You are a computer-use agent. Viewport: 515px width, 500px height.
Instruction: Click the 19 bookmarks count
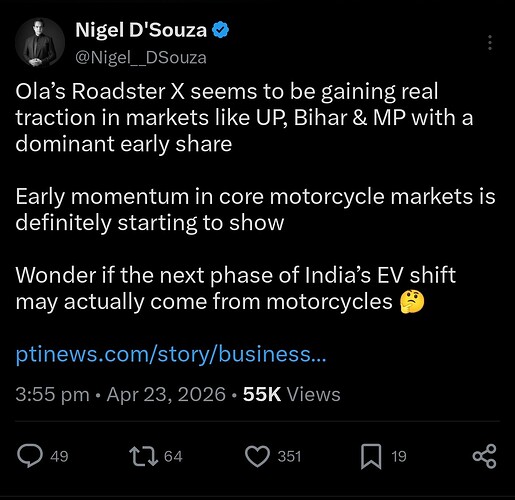399,456
